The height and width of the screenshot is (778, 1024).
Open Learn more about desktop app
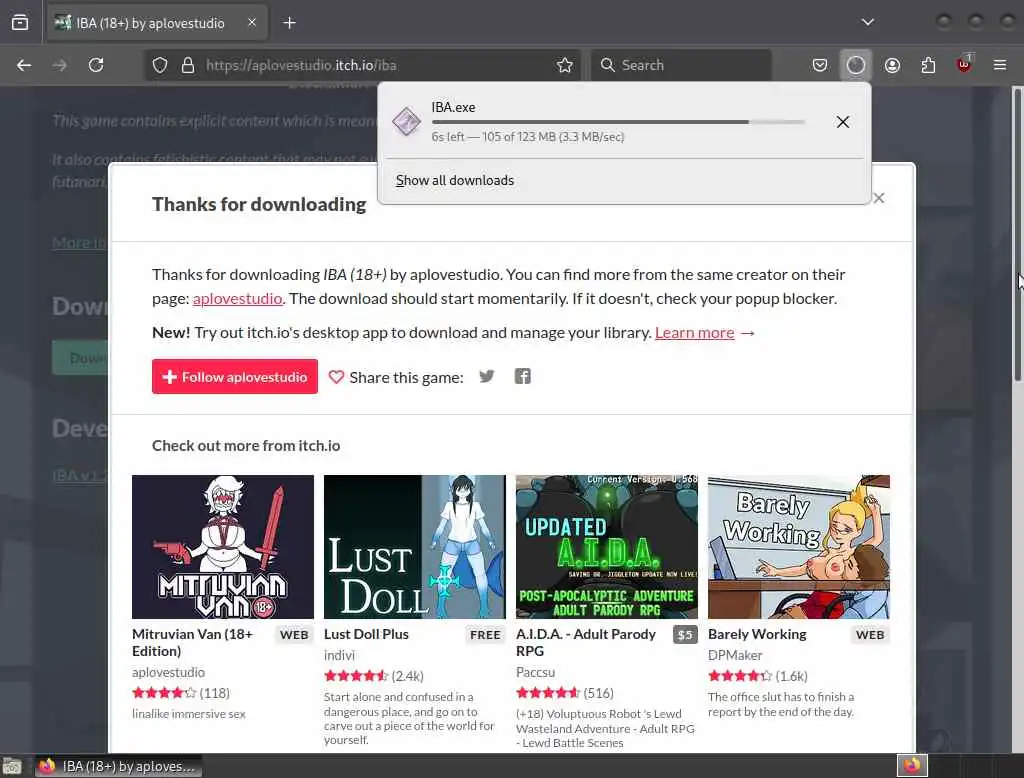[694, 332]
